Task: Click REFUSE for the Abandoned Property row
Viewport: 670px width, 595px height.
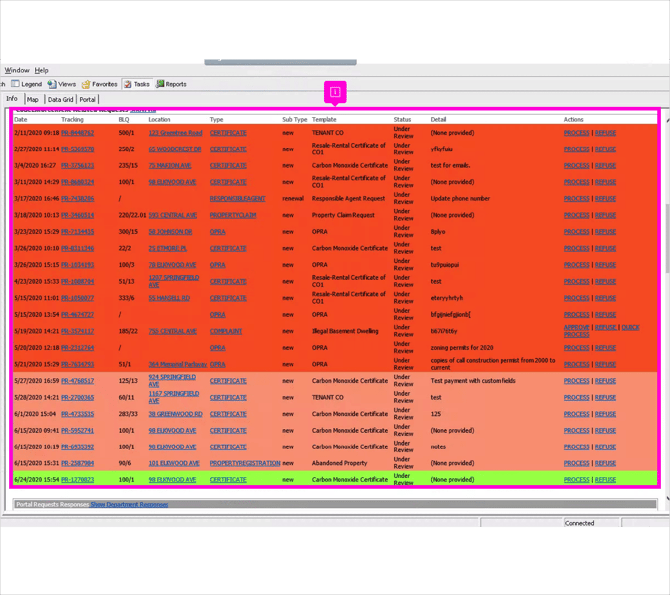Action: [605, 463]
